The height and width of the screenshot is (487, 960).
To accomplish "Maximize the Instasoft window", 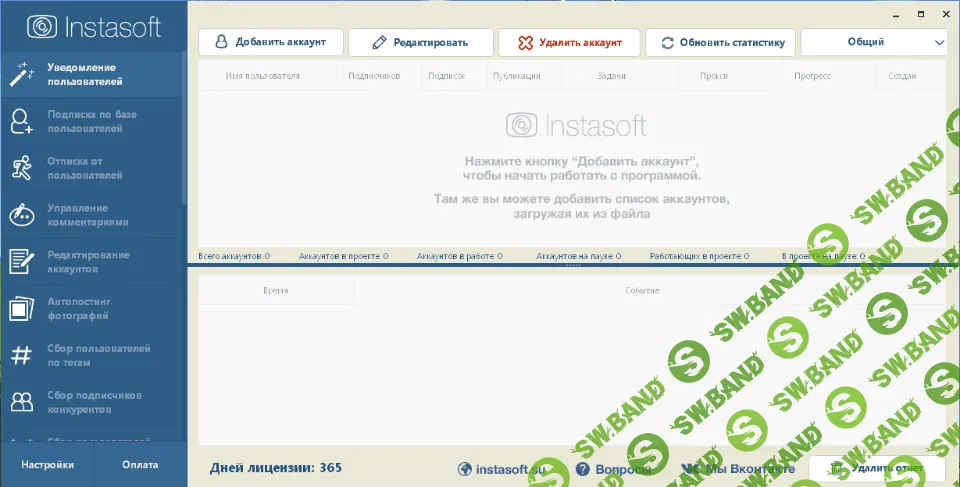I will [x=921, y=14].
